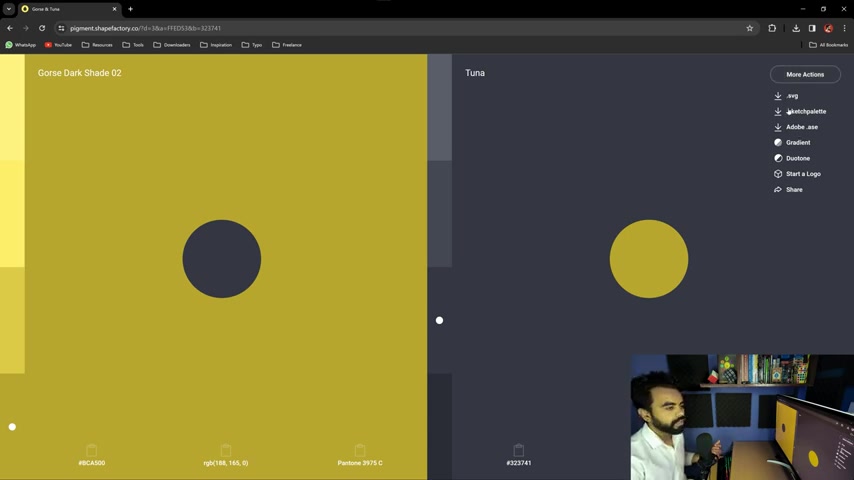Viewport: 854px width, 480px height.
Task: Open Chrome tab search dropdown arrow
Action: click(8, 9)
